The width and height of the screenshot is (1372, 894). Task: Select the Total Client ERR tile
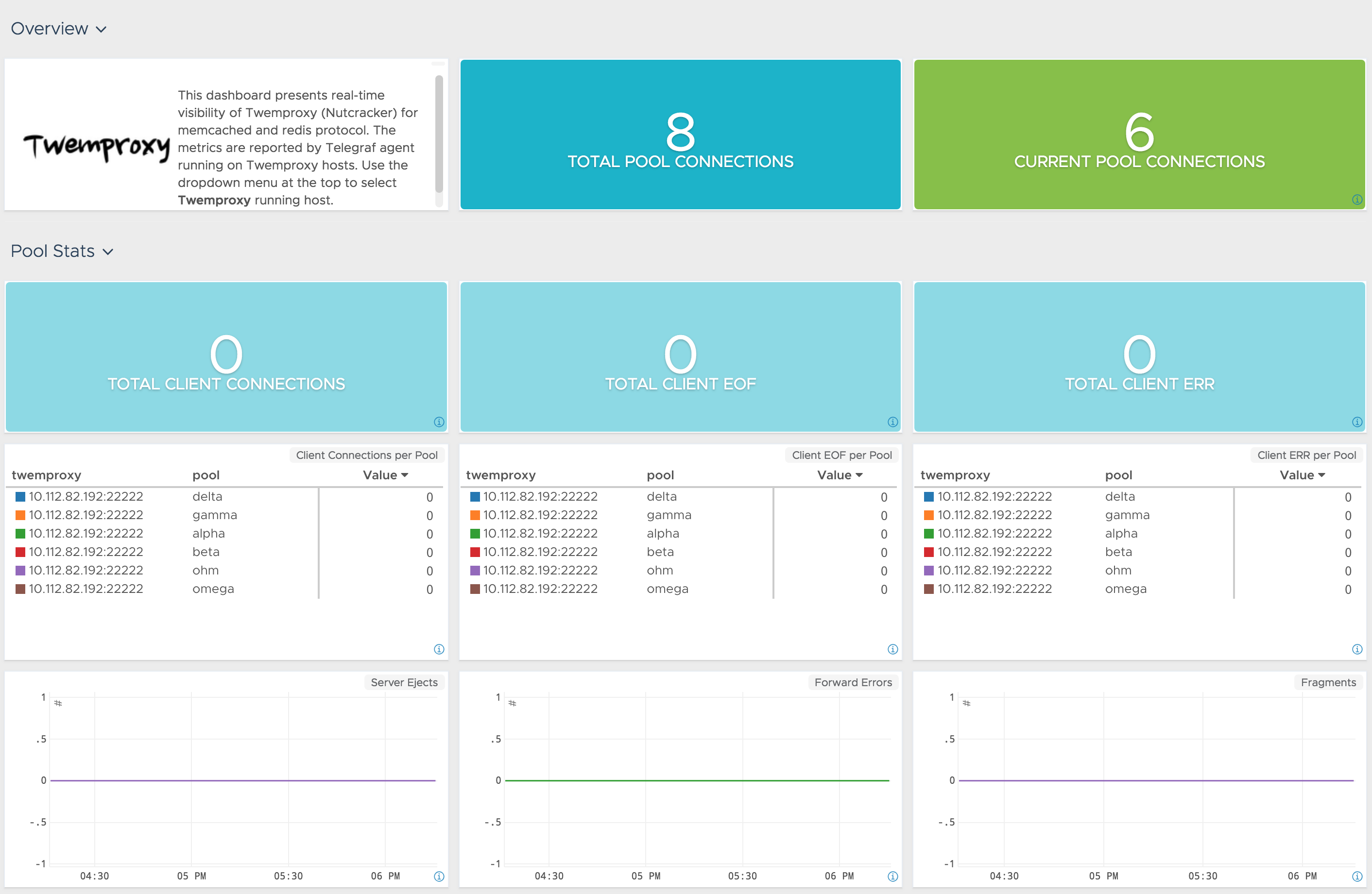[x=1139, y=356]
